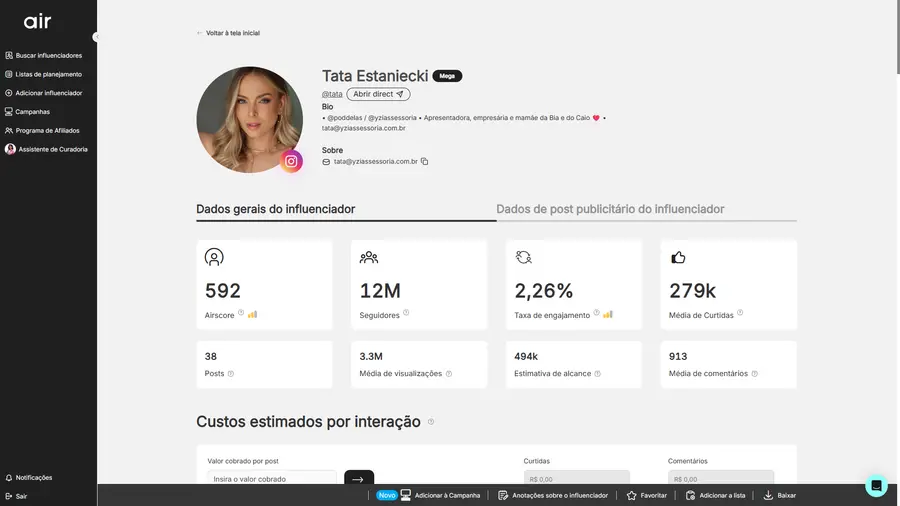900x506 pixels.
Task: Go to Campanhas in the sidebar
Action: tap(28, 112)
